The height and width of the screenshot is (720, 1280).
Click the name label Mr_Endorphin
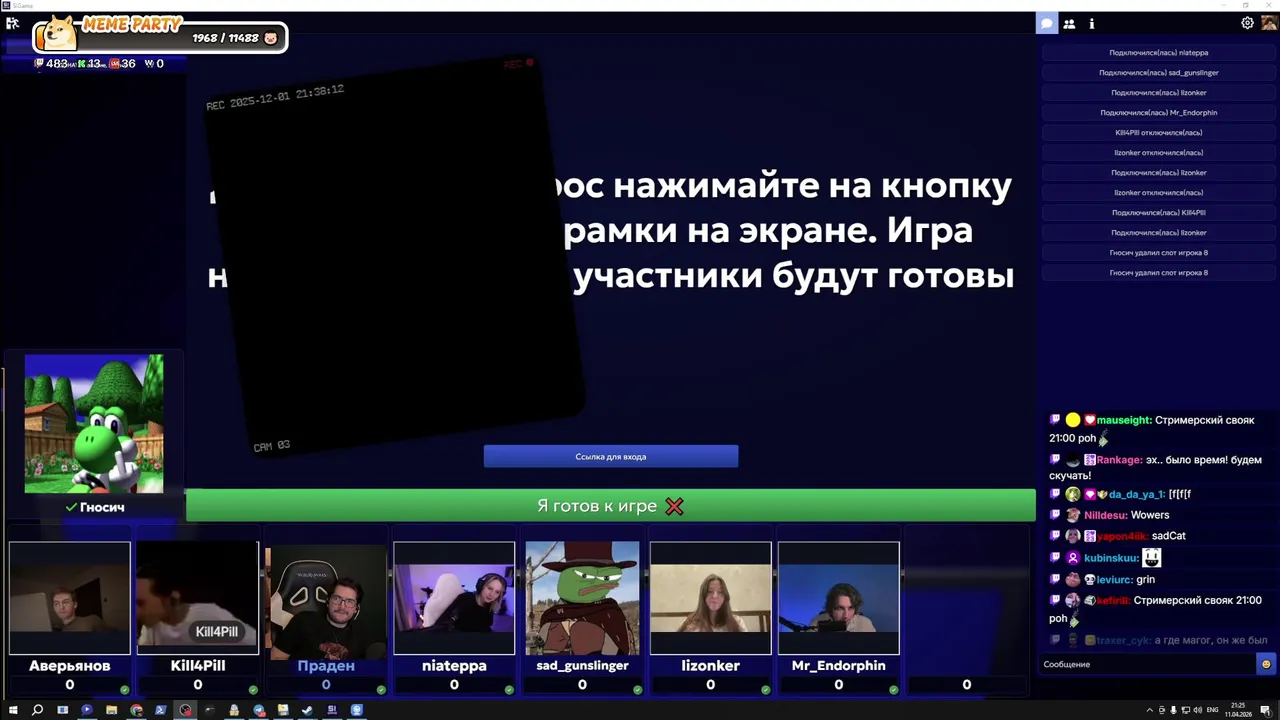coord(839,665)
